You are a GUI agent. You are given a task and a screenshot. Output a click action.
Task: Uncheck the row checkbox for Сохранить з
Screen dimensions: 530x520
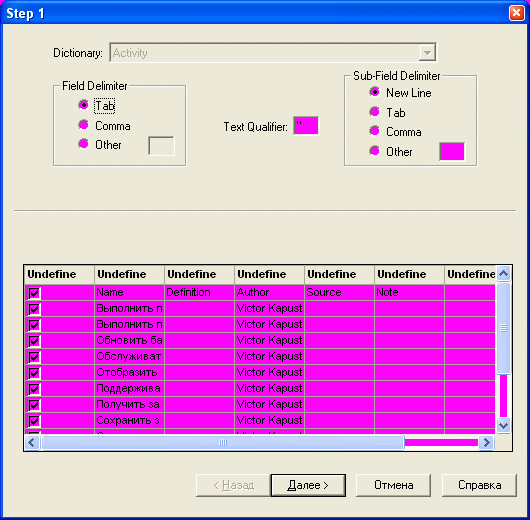point(34,421)
